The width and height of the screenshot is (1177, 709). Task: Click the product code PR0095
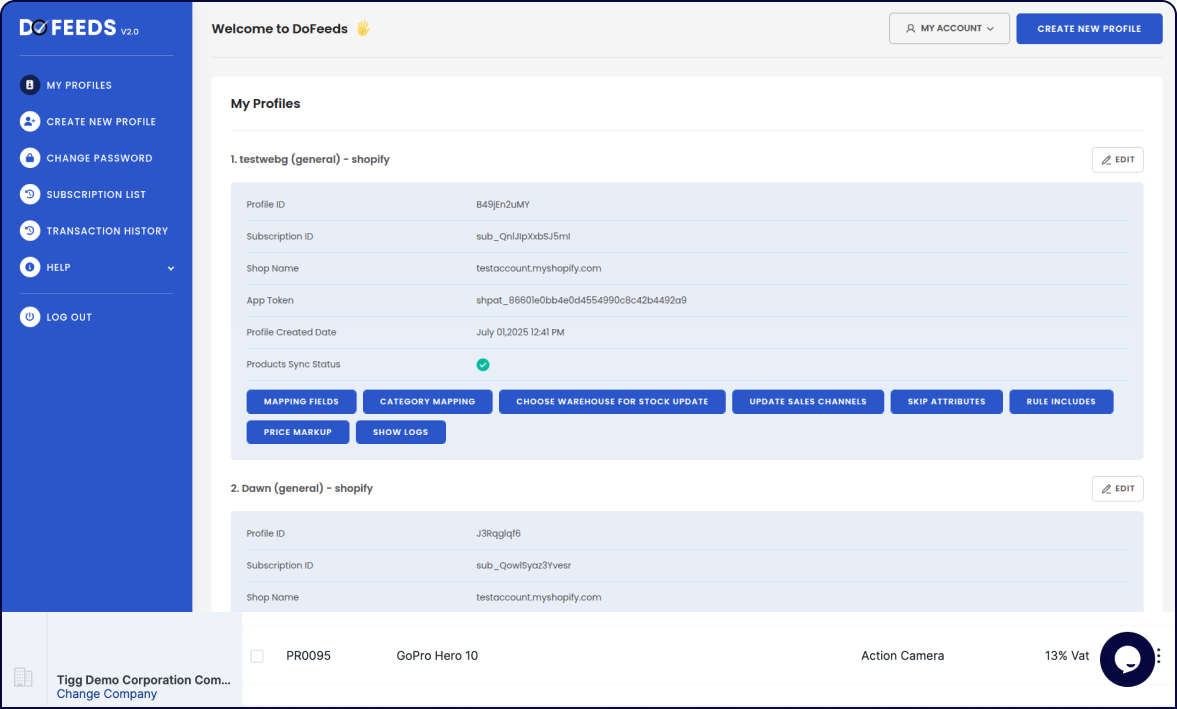tap(309, 656)
